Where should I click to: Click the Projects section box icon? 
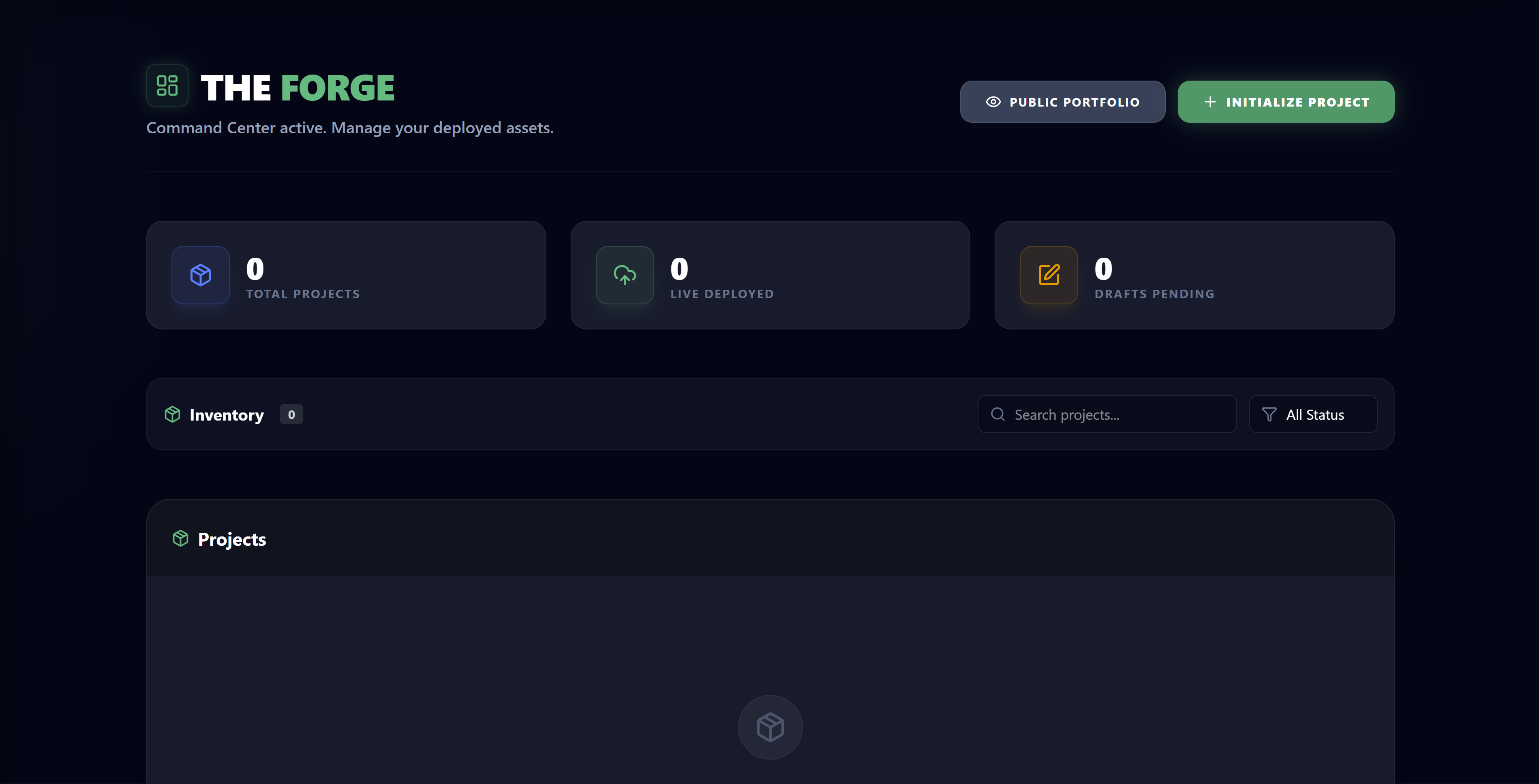pyautogui.click(x=180, y=538)
